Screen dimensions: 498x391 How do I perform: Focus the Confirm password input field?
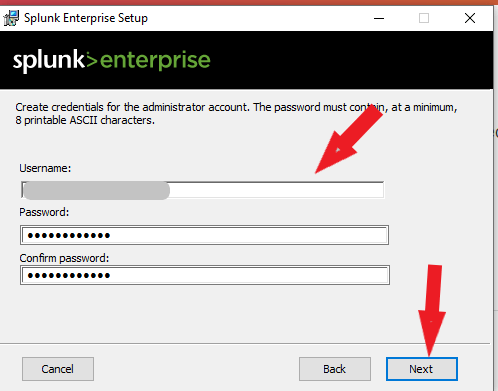coord(205,275)
